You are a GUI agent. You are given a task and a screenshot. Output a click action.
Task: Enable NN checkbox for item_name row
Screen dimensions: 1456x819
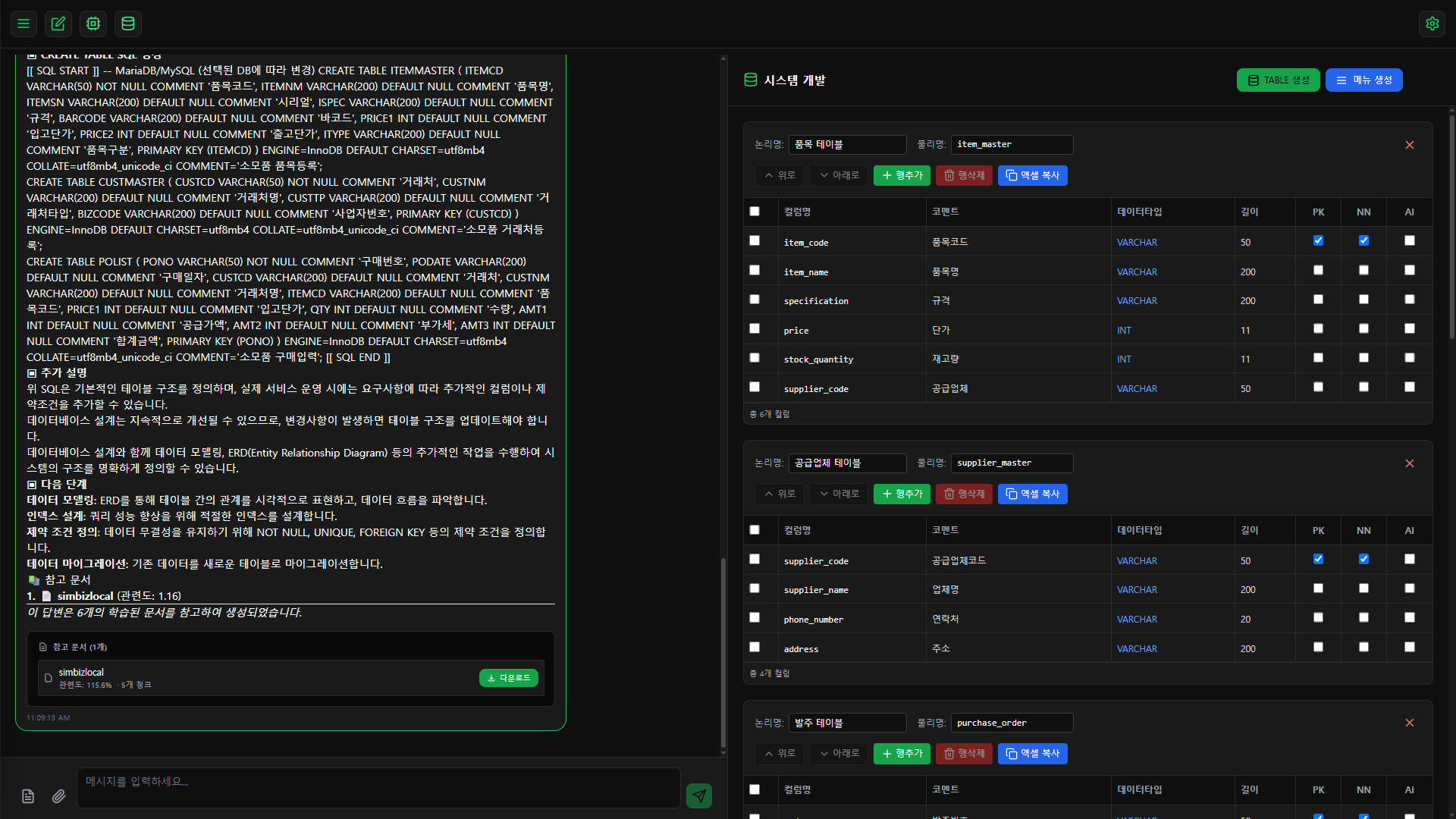(1363, 271)
